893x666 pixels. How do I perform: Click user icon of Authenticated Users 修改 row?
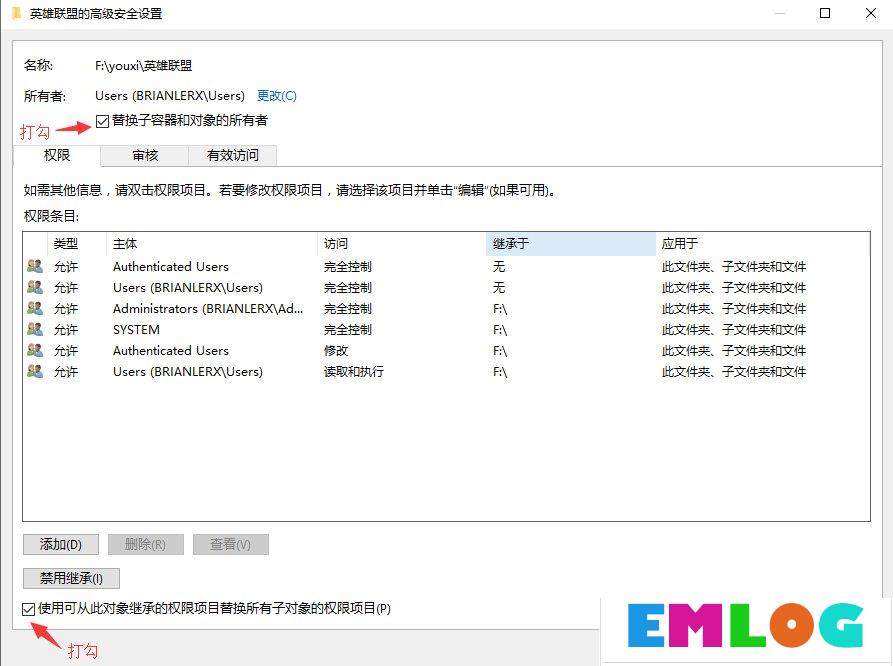point(35,350)
